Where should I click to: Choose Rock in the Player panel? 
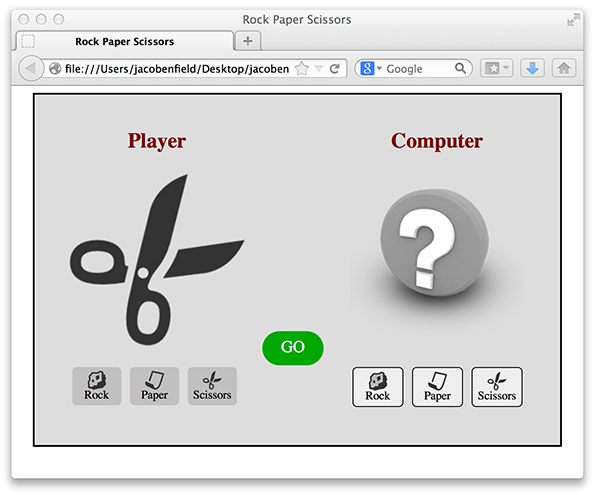tap(96, 386)
